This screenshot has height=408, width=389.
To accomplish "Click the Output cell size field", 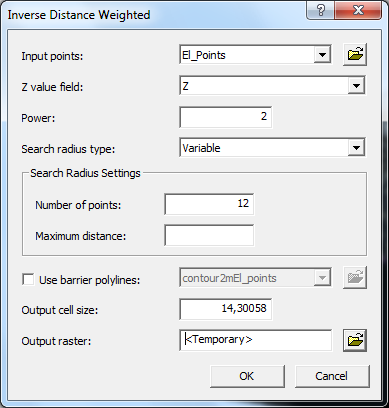I will (x=226, y=309).
